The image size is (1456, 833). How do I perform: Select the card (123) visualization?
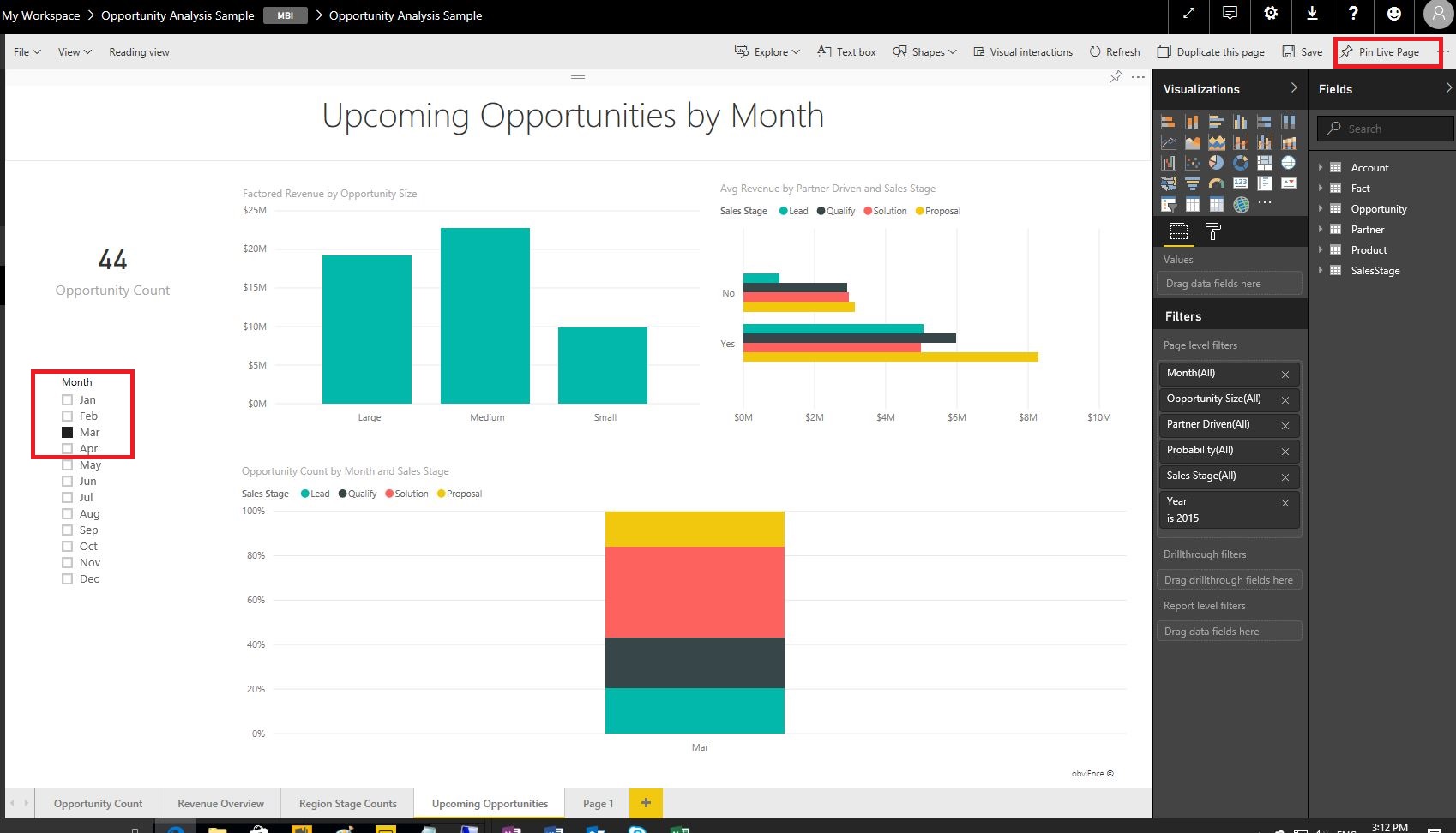[1241, 183]
